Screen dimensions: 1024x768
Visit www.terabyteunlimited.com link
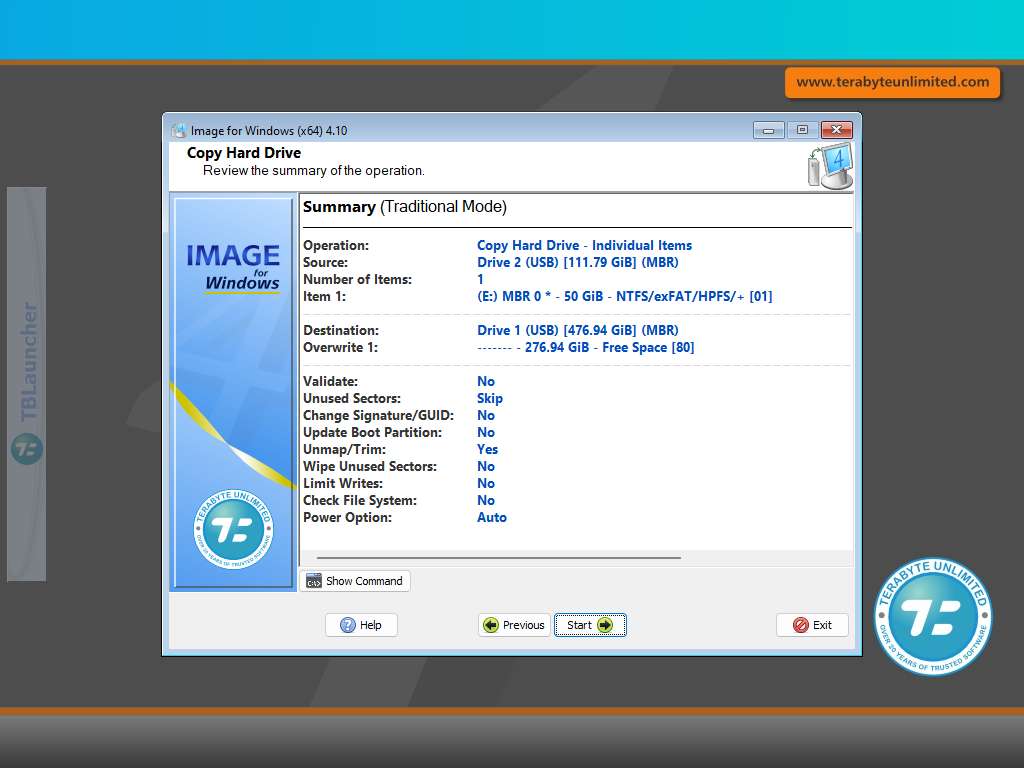point(892,82)
